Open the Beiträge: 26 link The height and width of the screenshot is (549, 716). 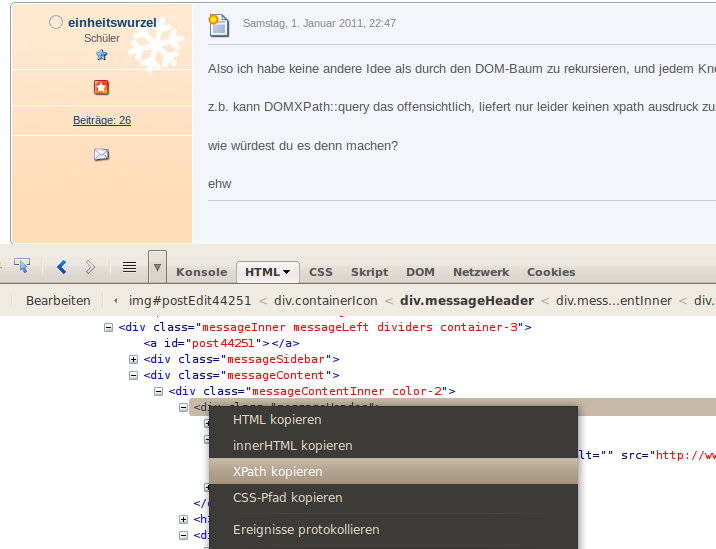(x=101, y=120)
